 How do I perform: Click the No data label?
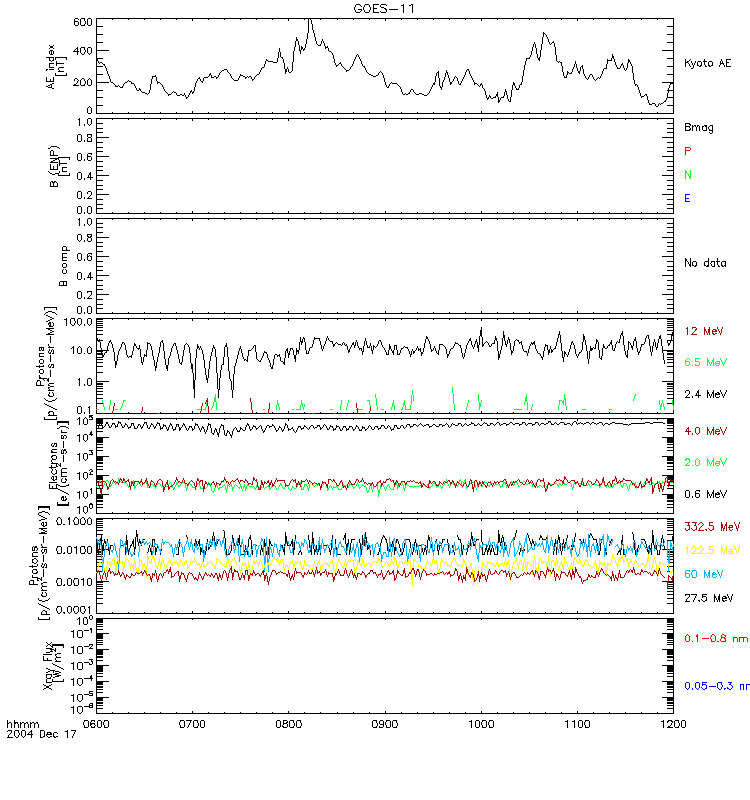tap(705, 263)
